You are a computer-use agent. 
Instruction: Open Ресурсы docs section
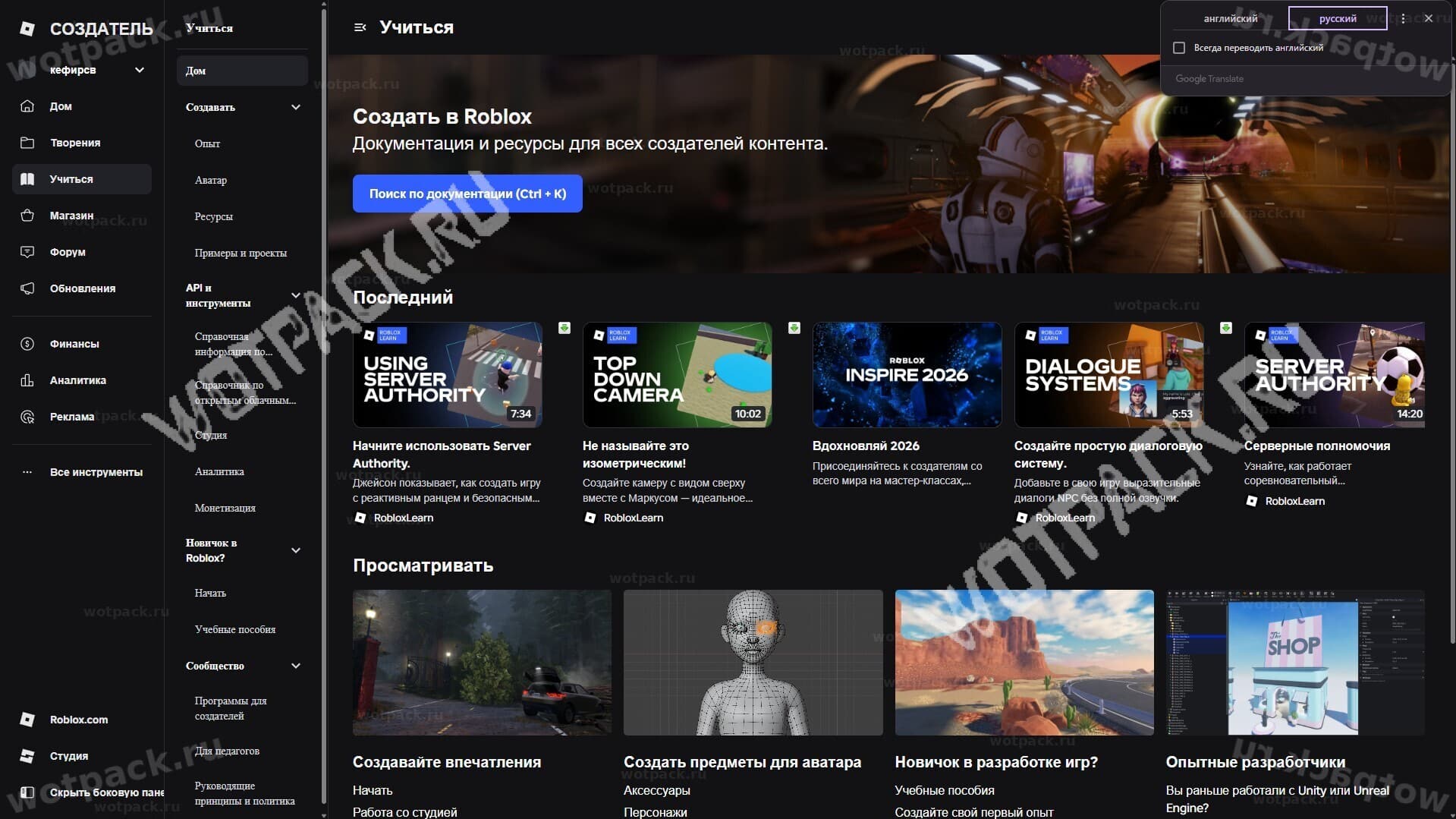pos(214,216)
